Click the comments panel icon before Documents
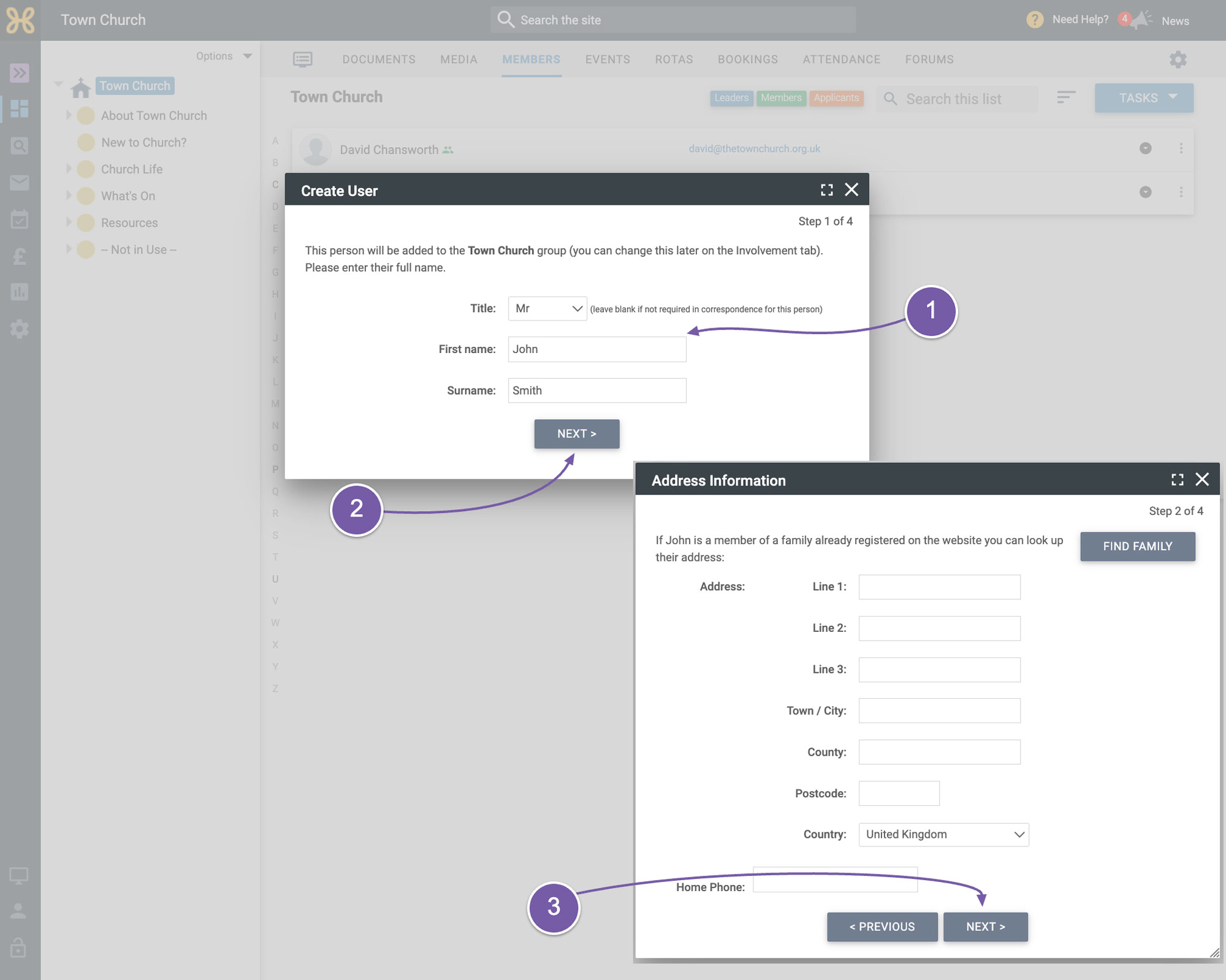 (x=303, y=59)
